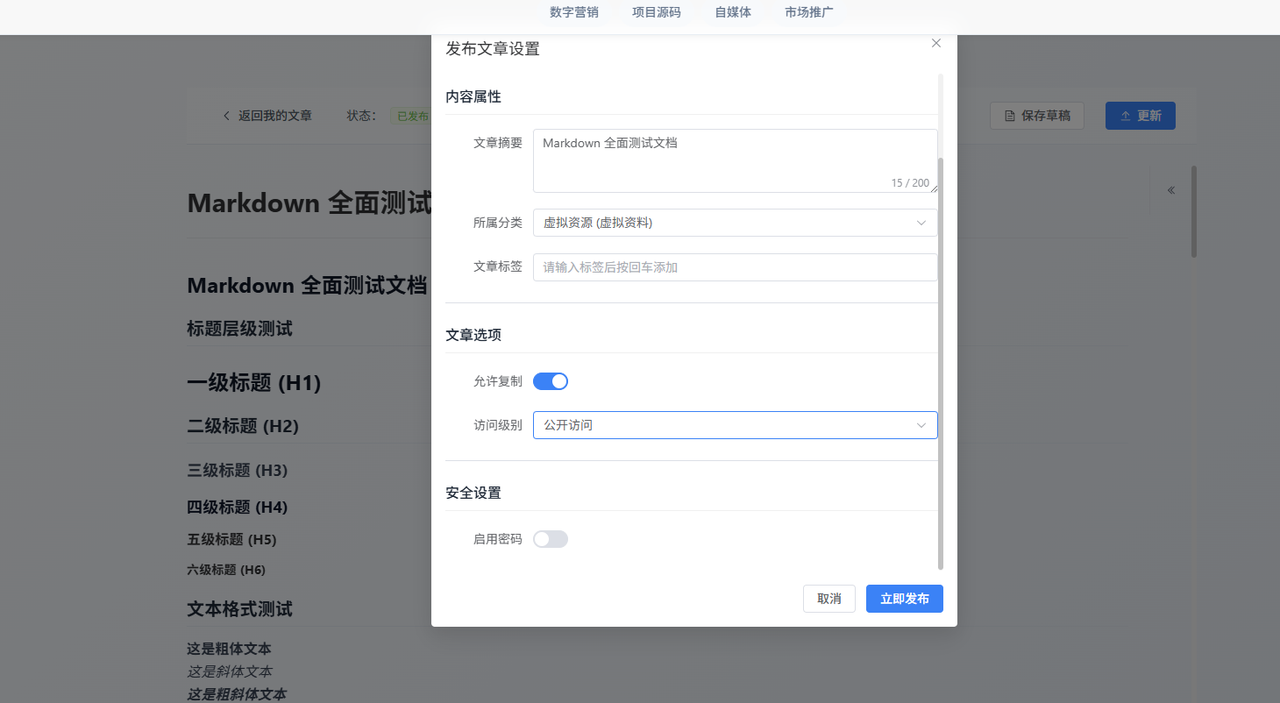Click the 这是斜体文本 line
The height and width of the screenshot is (703, 1280).
point(229,672)
